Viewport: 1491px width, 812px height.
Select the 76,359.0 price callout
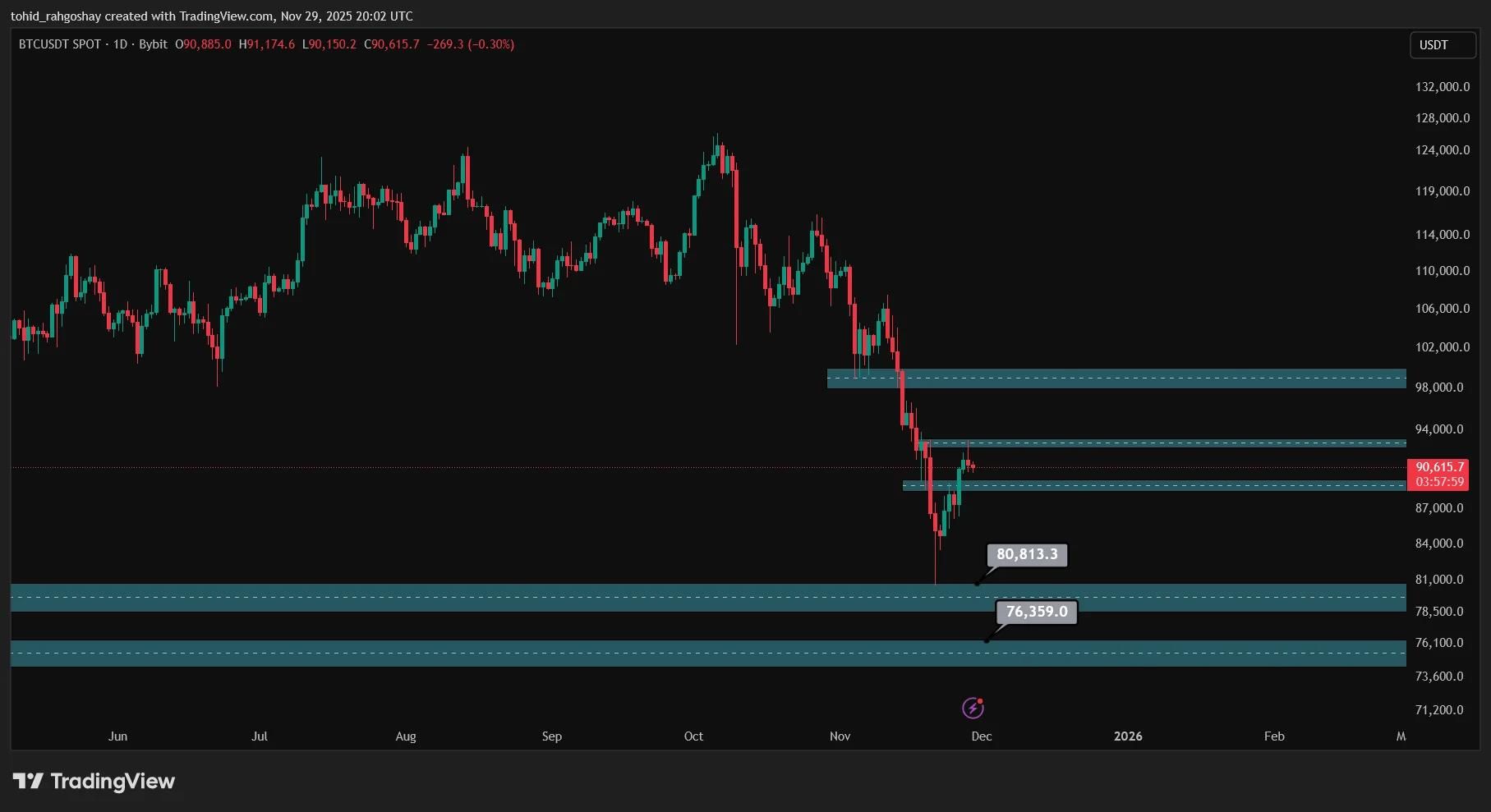(1036, 612)
